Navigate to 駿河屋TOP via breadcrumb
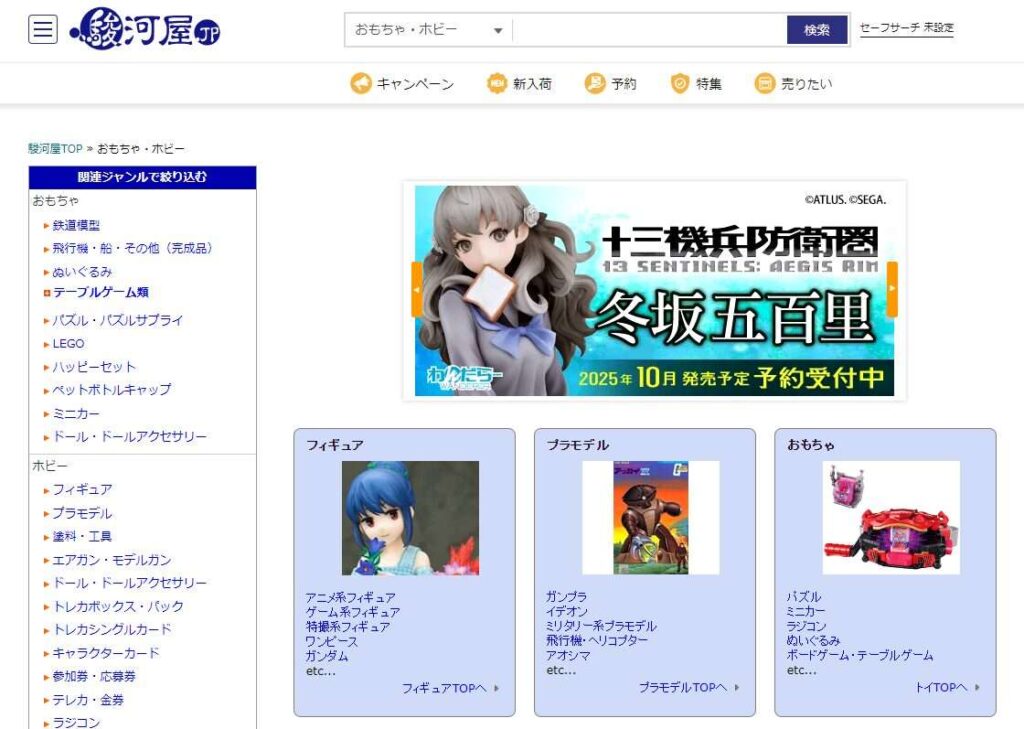Viewport: 1024px width, 729px height. 55,145
